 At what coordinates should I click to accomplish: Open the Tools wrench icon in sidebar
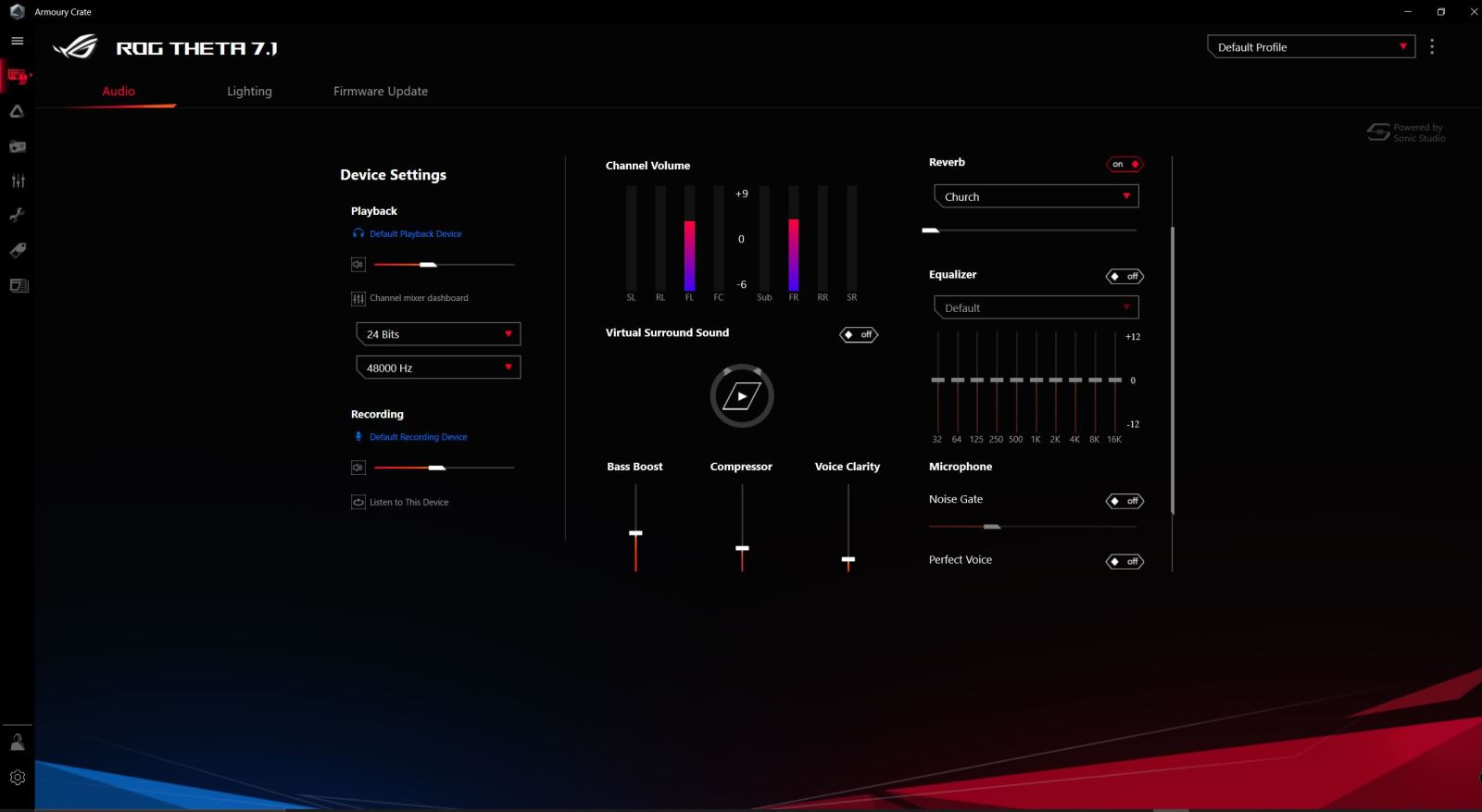(x=17, y=215)
